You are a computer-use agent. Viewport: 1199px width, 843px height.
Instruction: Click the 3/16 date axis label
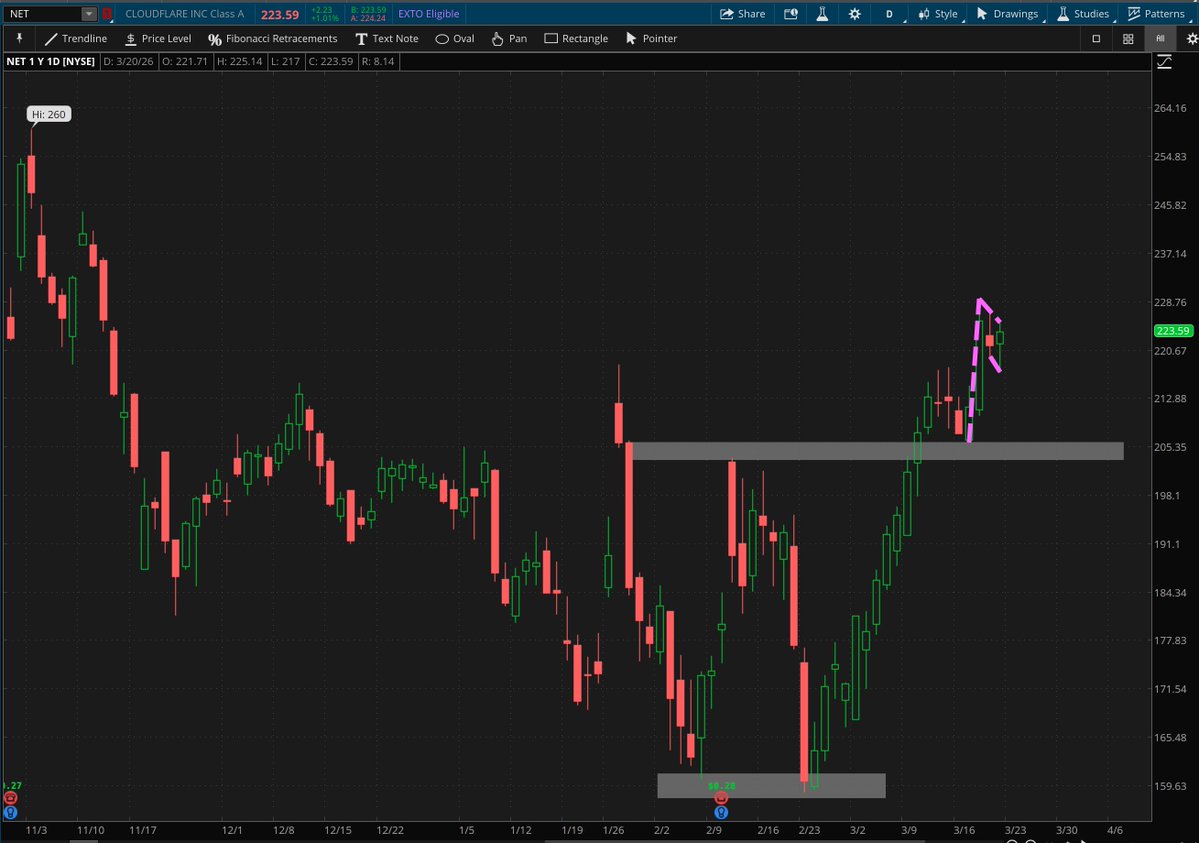pyautogui.click(x=964, y=830)
